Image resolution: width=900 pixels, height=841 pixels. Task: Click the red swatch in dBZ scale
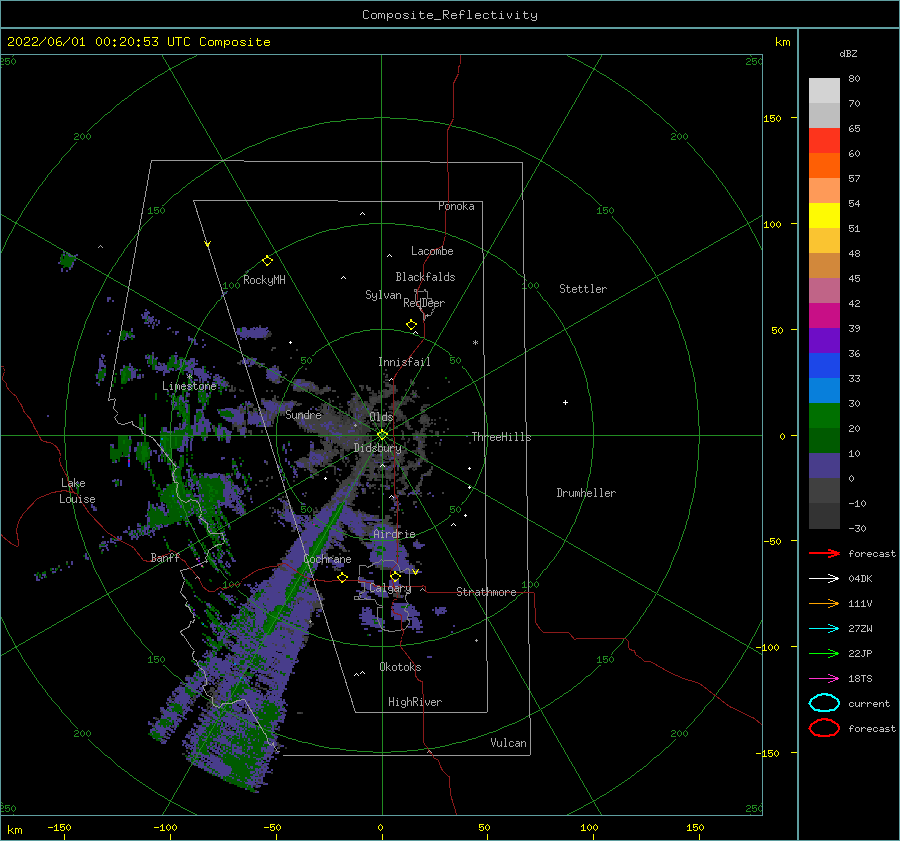[824, 141]
